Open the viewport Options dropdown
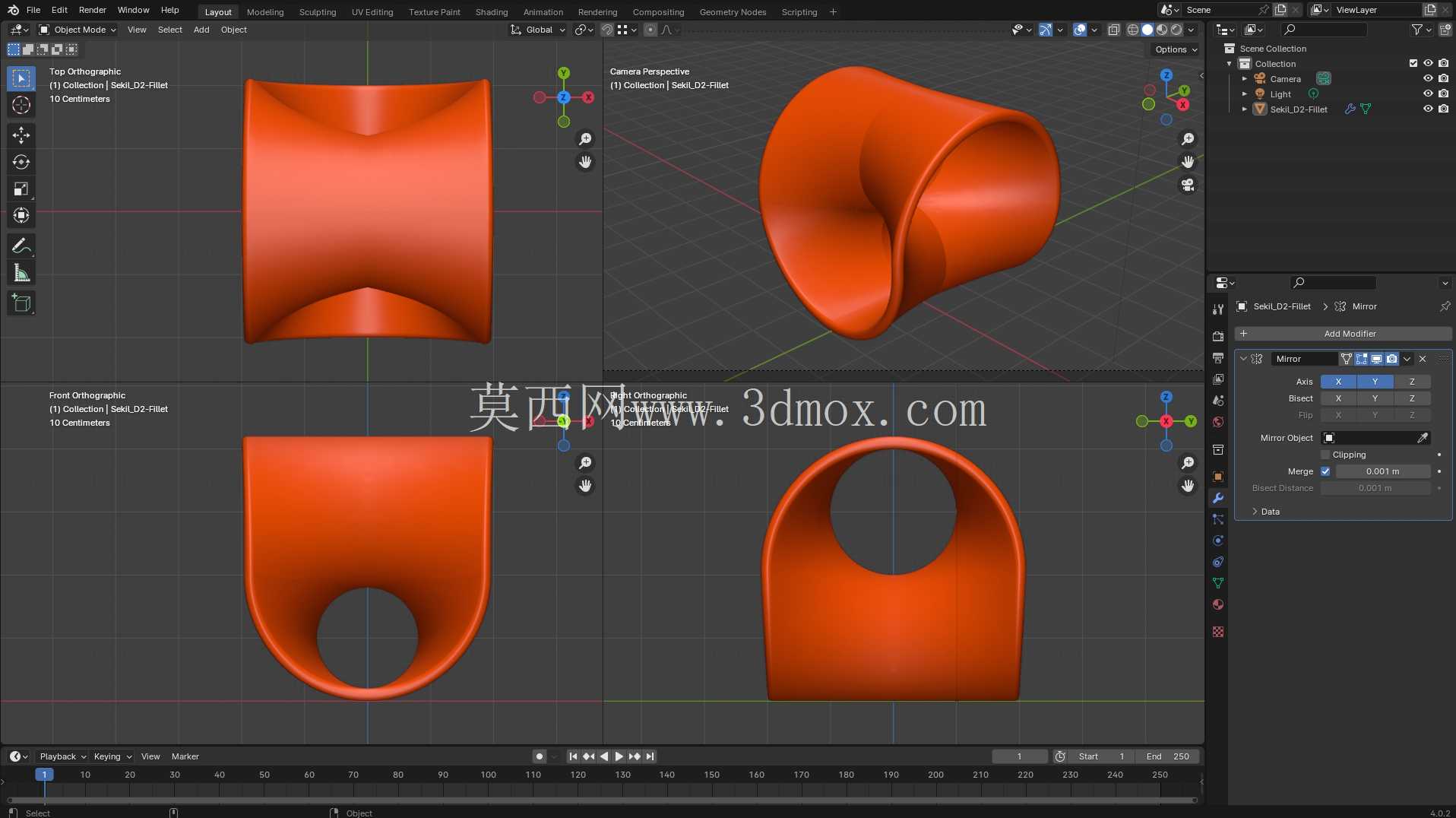The image size is (1456, 818). click(x=1176, y=49)
